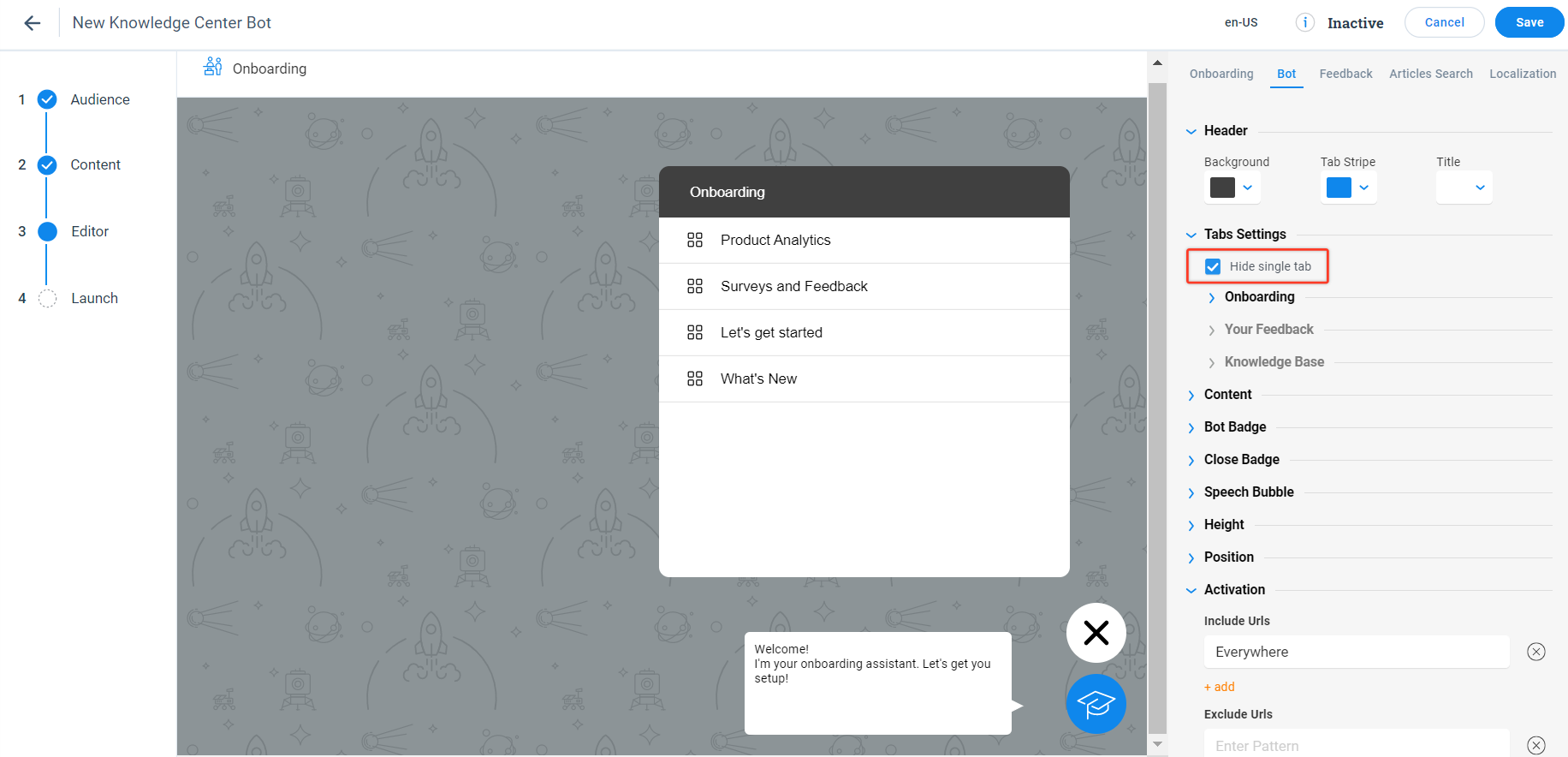
Task: Click the Include Urls Everywhere field
Action: [1357, 652]
